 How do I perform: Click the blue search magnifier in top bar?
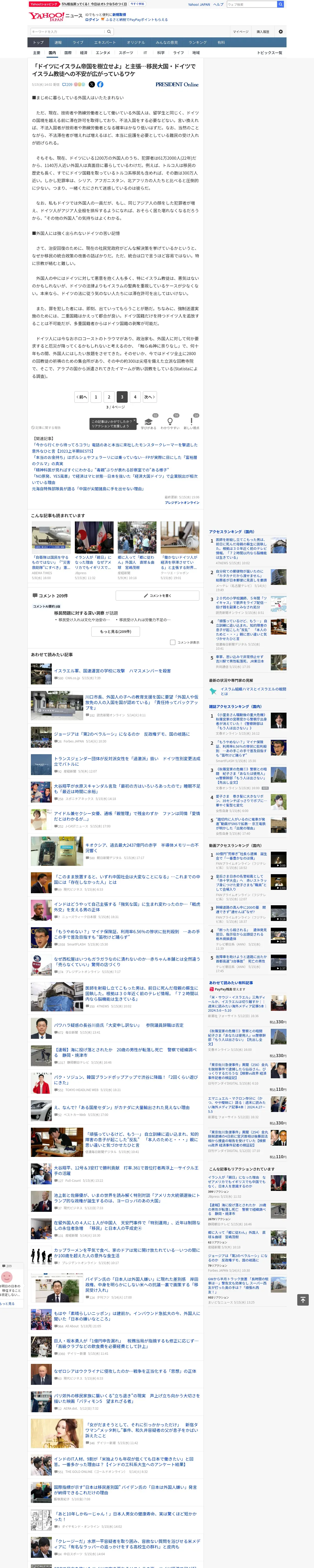tap(281, 4)
